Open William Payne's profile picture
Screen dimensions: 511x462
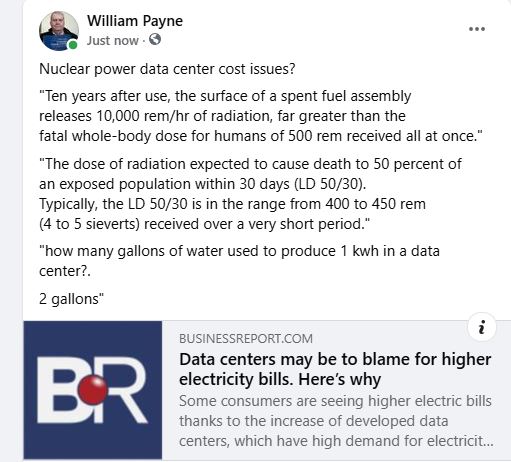[59, 31]
